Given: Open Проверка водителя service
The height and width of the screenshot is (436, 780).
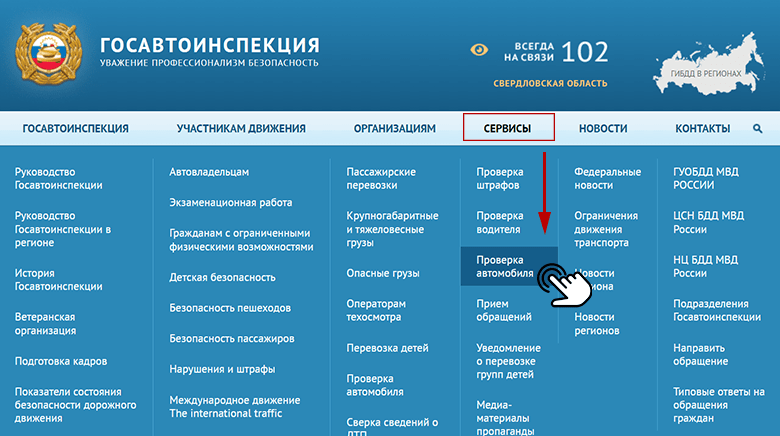Looking at the screenshot, I should 500,222.
